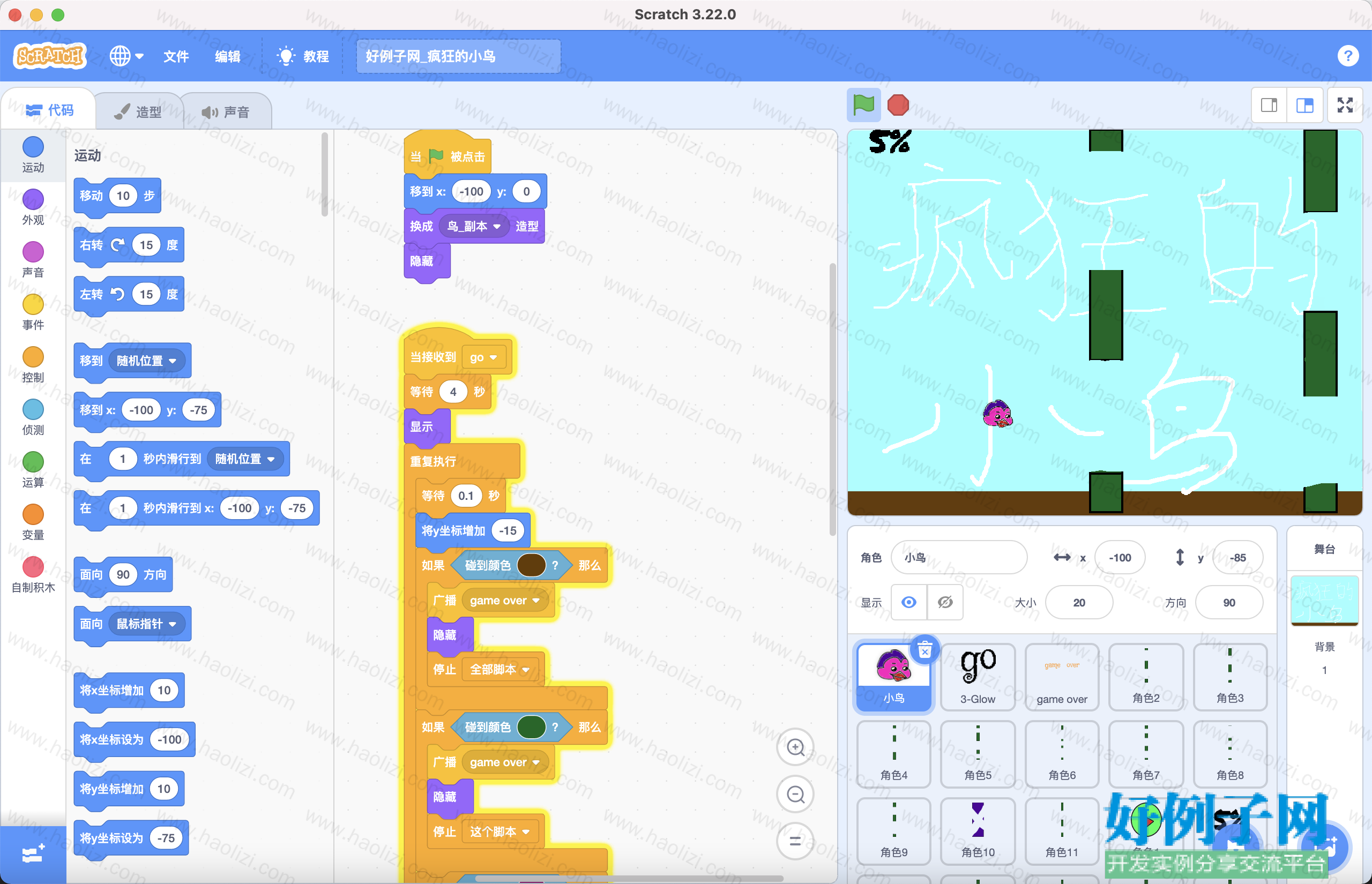
Task: Select the game over sprite
Action: (x=1062, y=677)
